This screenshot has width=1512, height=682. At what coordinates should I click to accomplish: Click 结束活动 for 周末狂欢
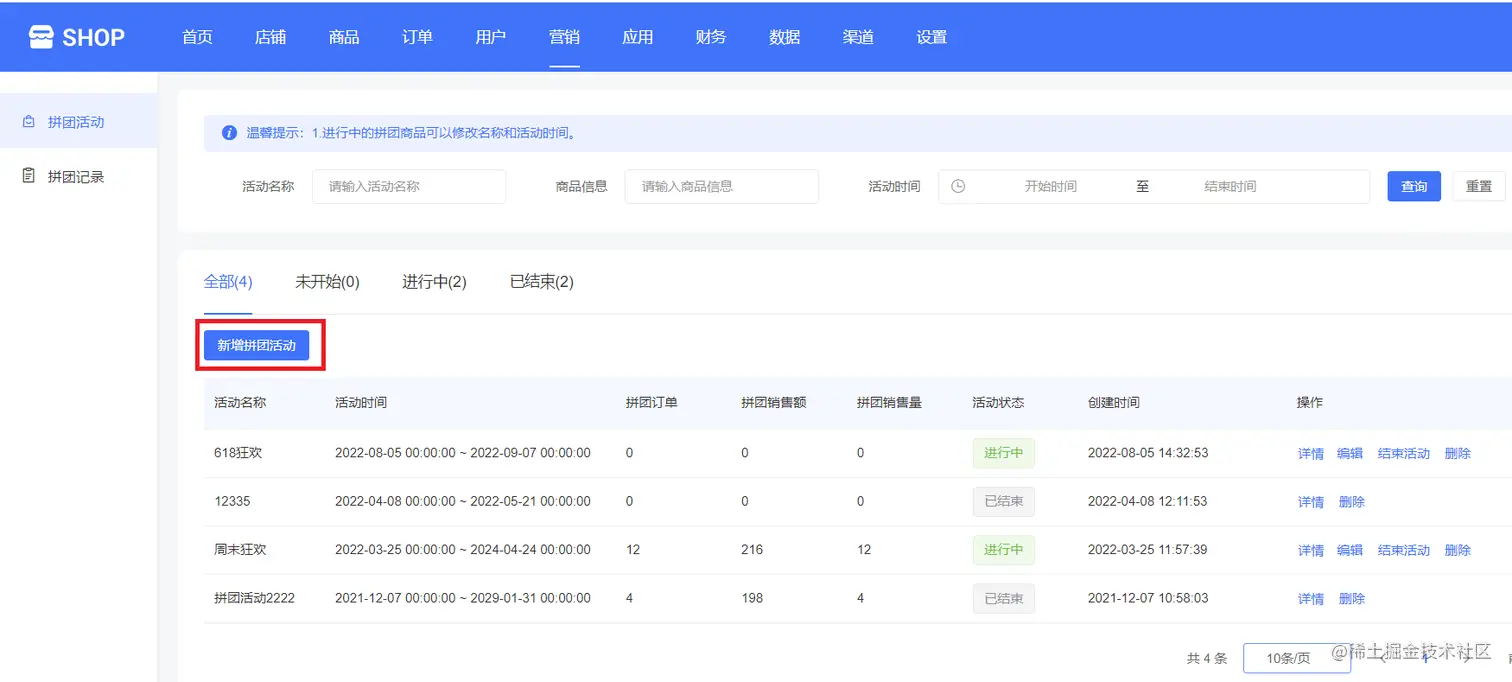point(1404,550)
